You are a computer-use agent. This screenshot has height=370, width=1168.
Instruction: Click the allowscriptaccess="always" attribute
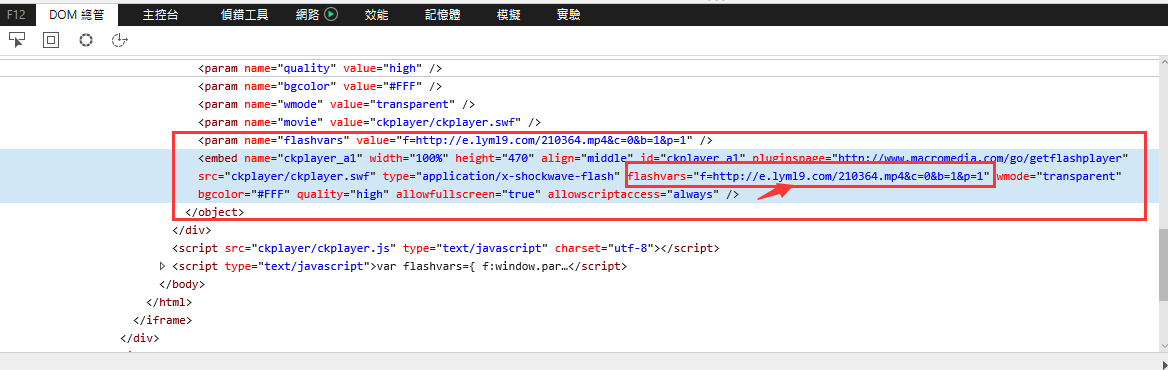click(x=632, y=194)
